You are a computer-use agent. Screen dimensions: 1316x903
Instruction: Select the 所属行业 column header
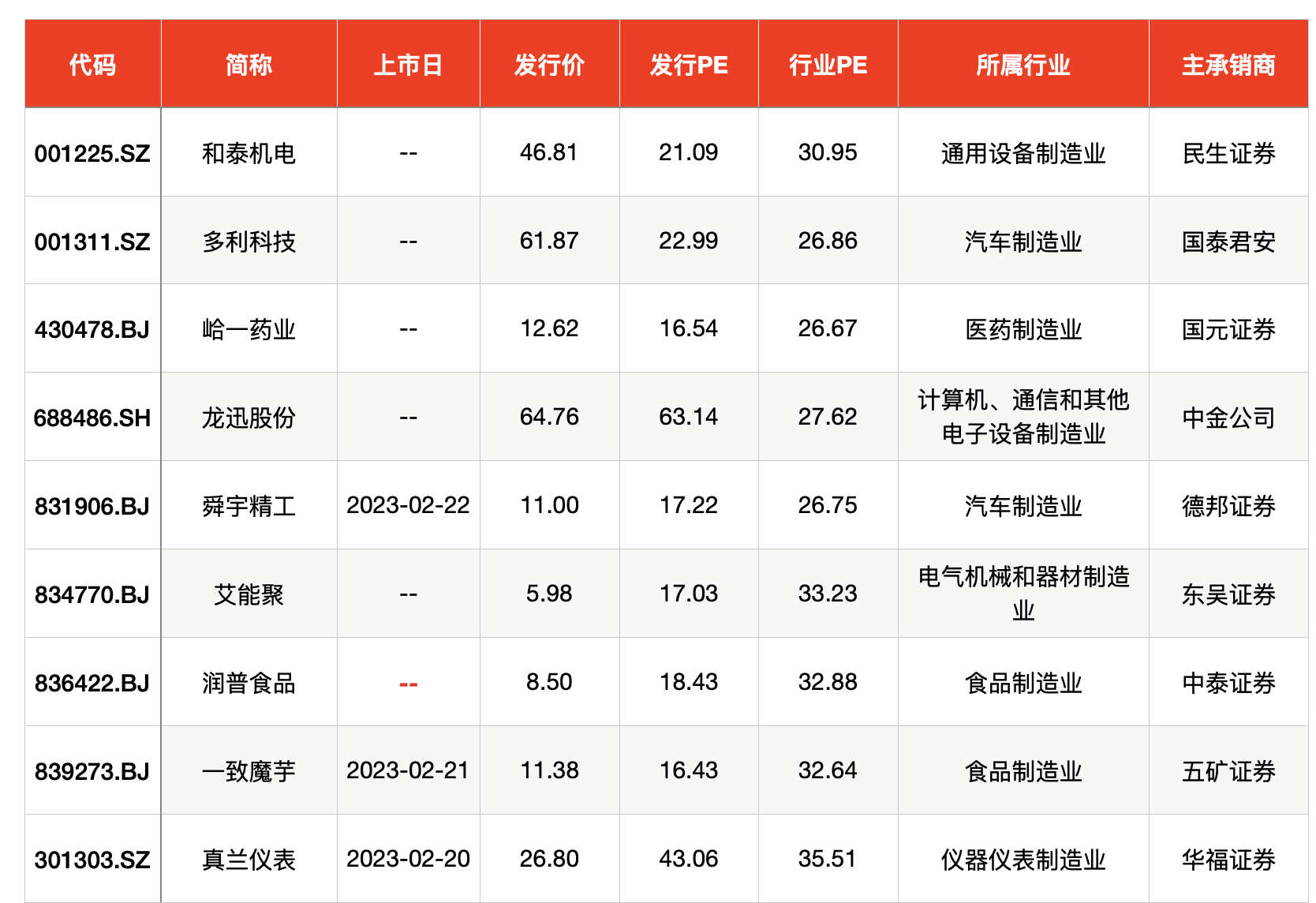[1023, 65]
